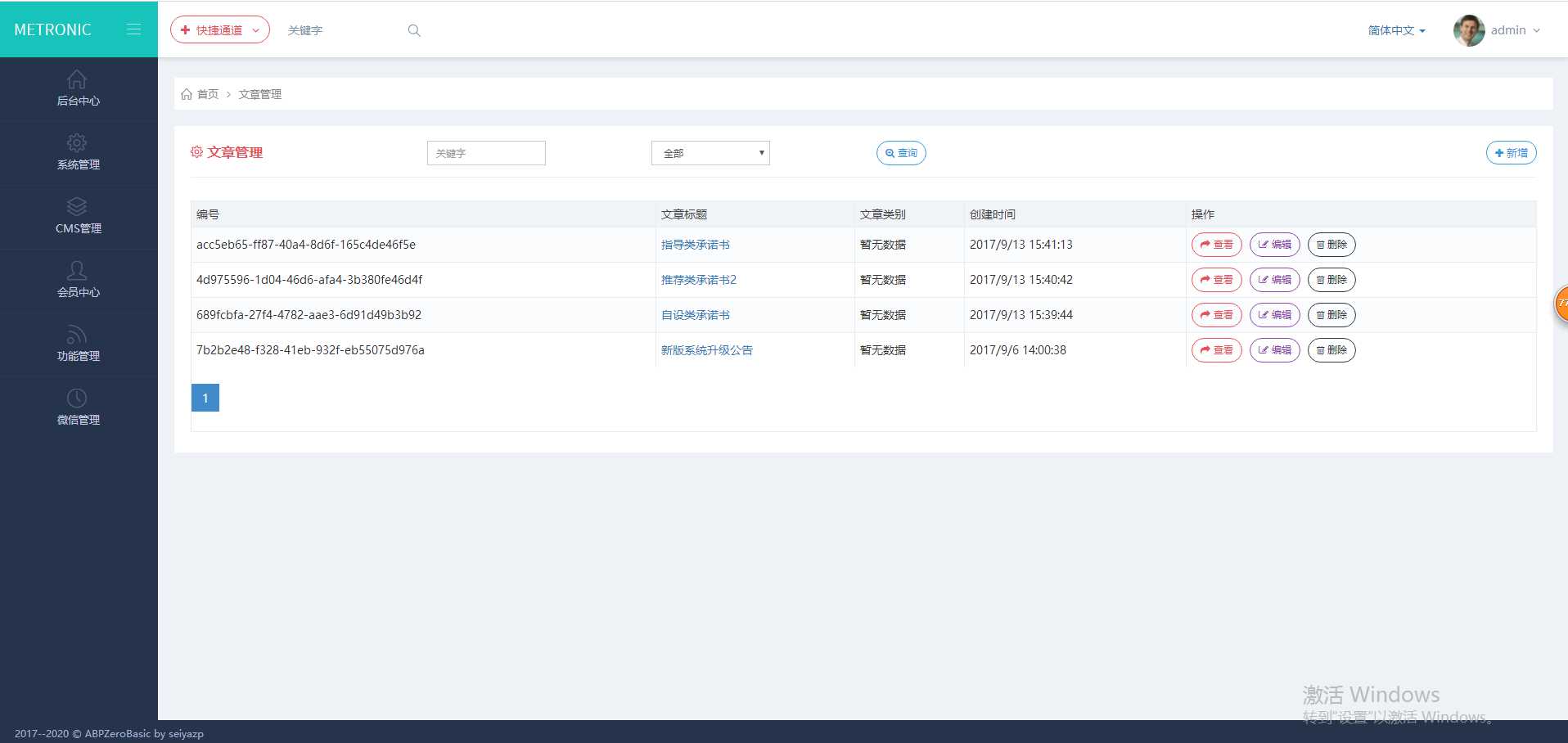Open 微信管理 clock icon in sidebar

(77, 398)
